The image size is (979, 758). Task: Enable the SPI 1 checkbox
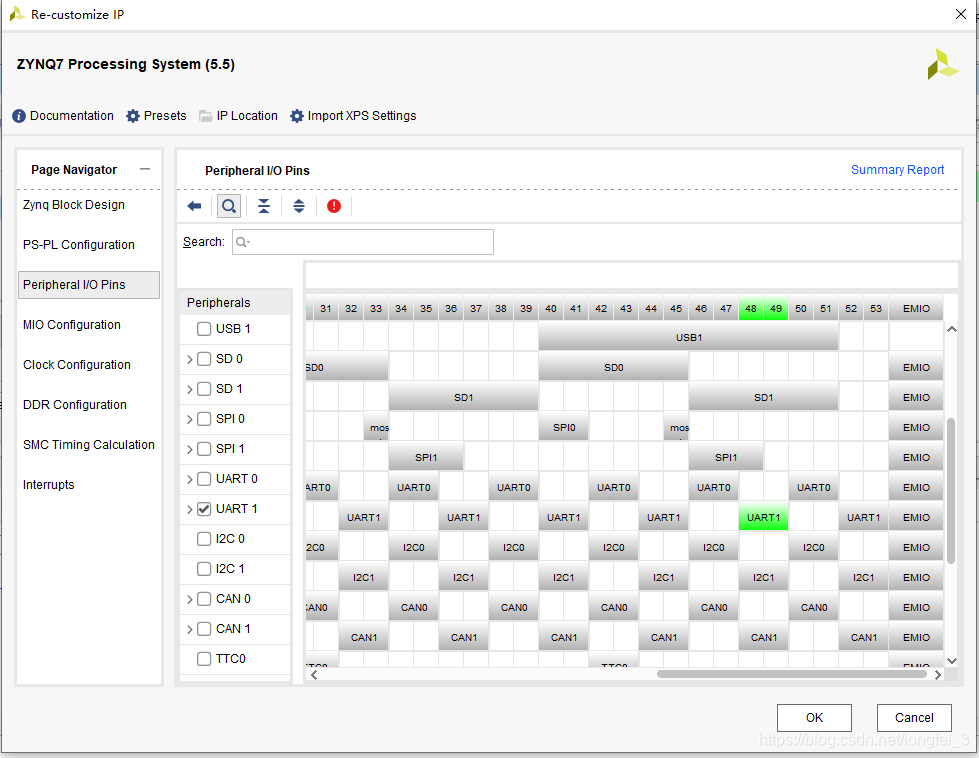point(204,449)
